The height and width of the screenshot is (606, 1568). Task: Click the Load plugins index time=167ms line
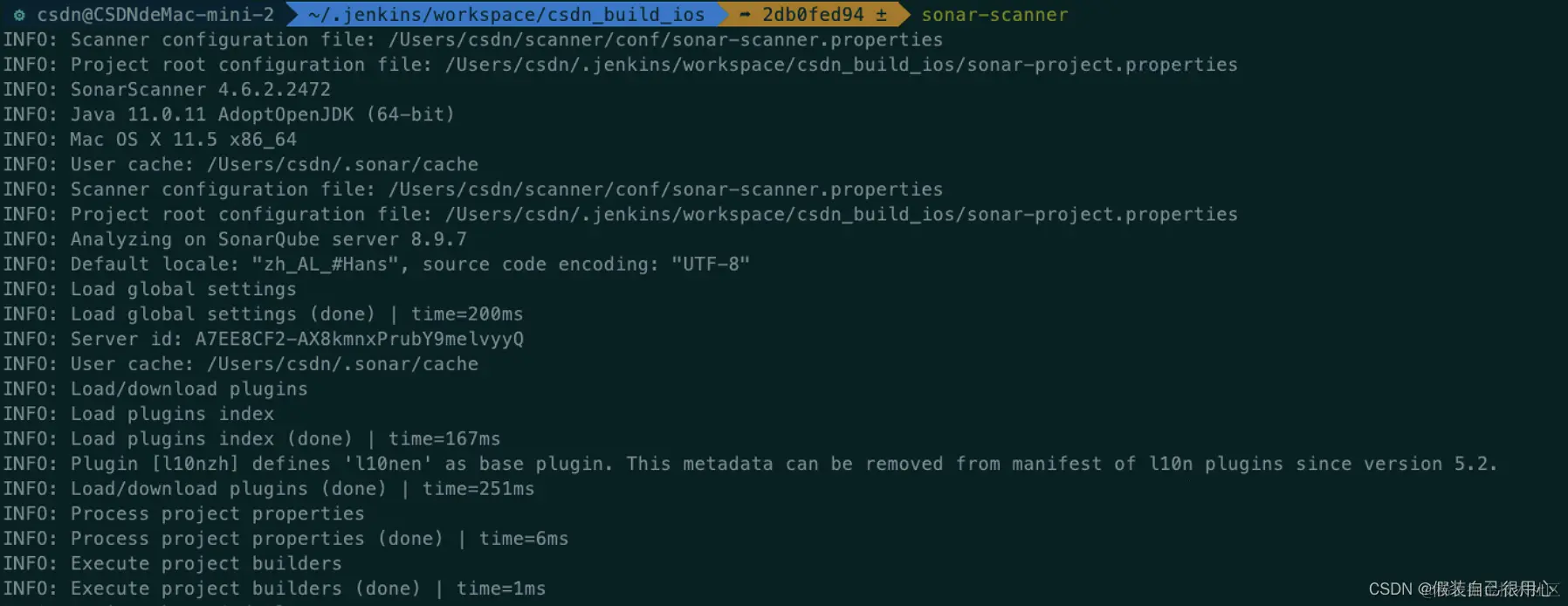[251, 438]
